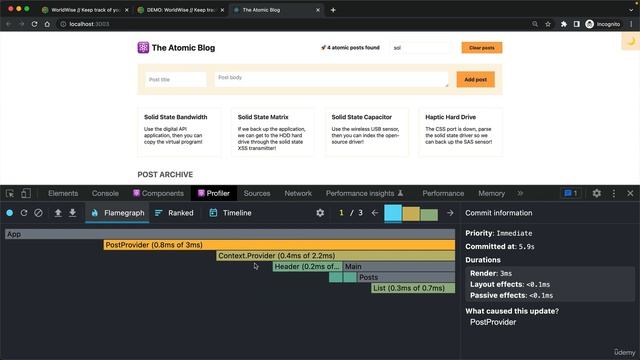The height and width of the screenshot is (360, 640).
Task: Open the Network DevTools tab
Action: click(x=298, y=193)
